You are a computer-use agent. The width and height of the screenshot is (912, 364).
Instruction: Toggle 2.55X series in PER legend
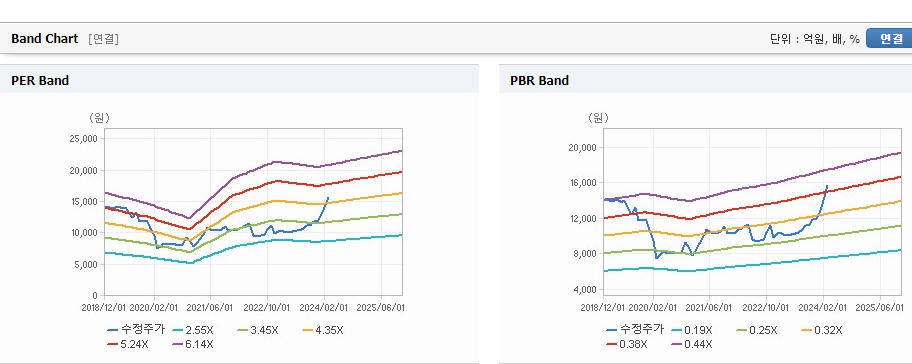(193, 330)
